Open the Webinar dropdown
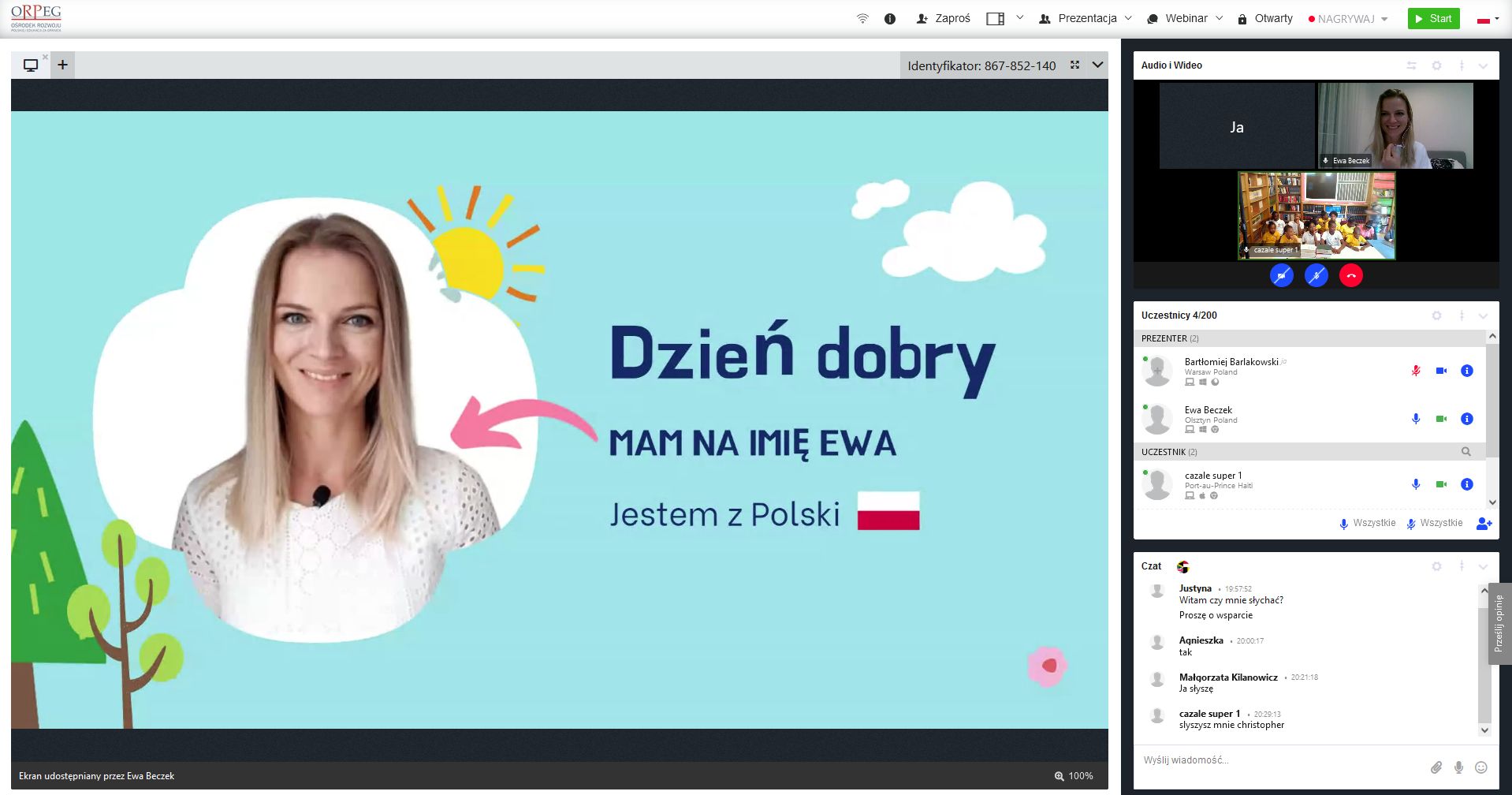Viewport: 1512px width, 795px height. 1185,19
